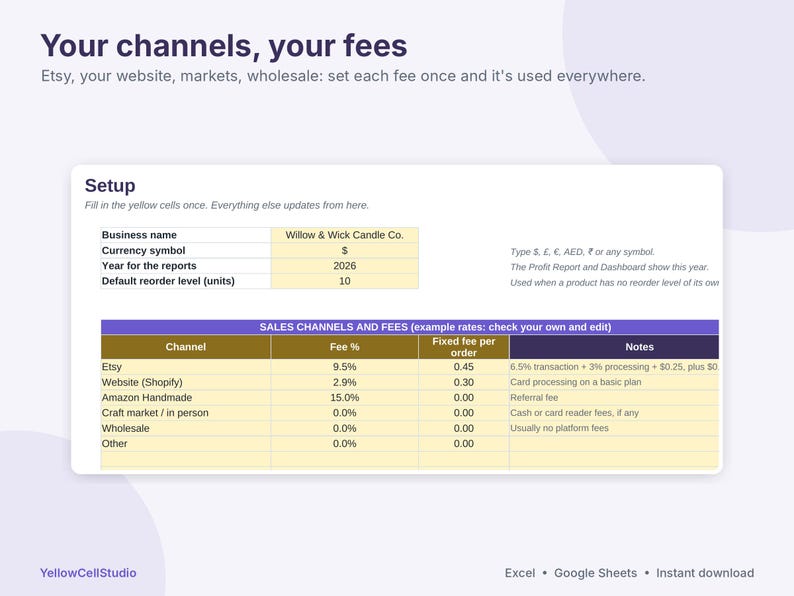Click the 'Wholesale' channel cell
This screenshot has height=596, width=794.
coord(186,428)
